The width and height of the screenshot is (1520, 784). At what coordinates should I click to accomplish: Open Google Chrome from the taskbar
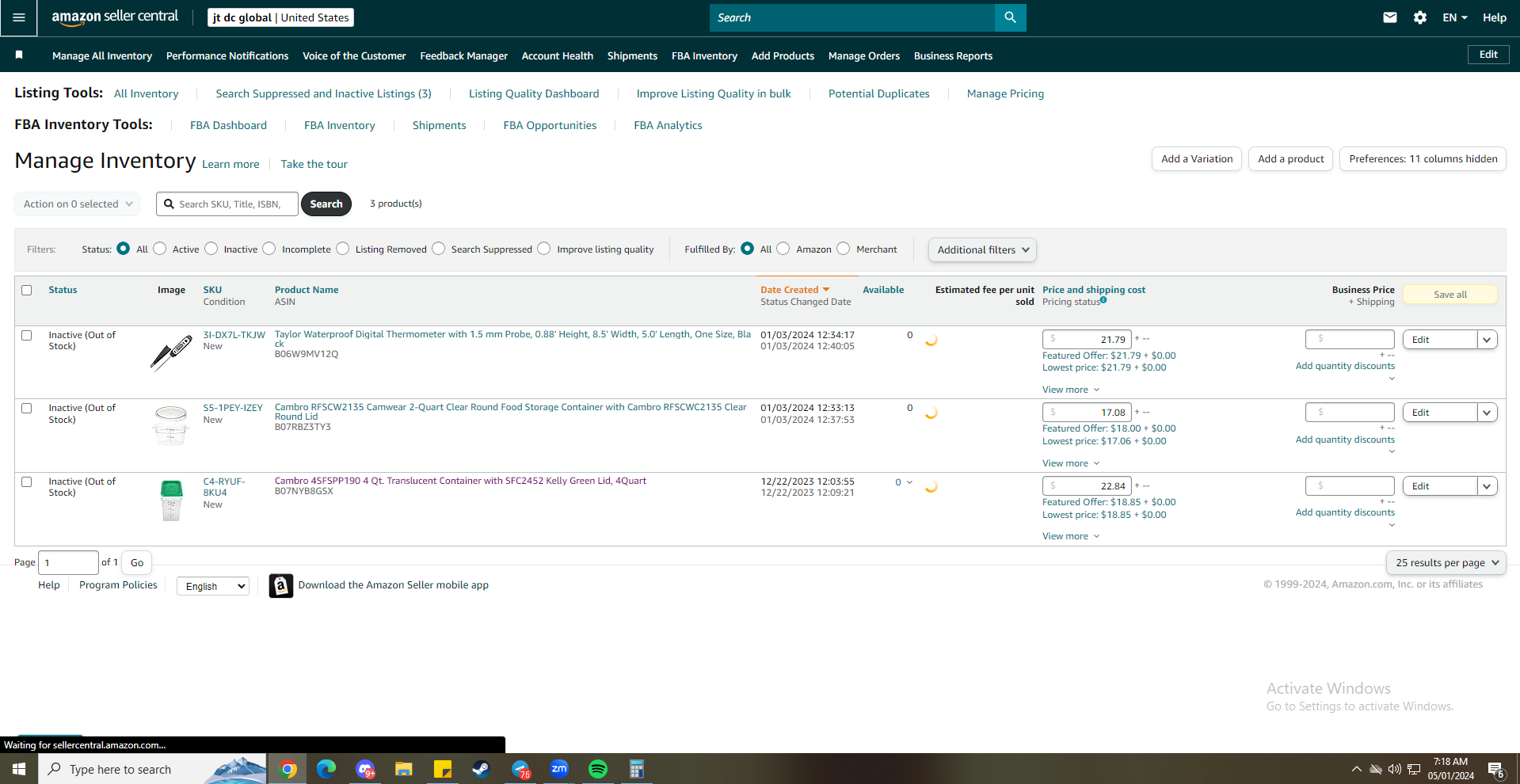(x=288, y=769)
